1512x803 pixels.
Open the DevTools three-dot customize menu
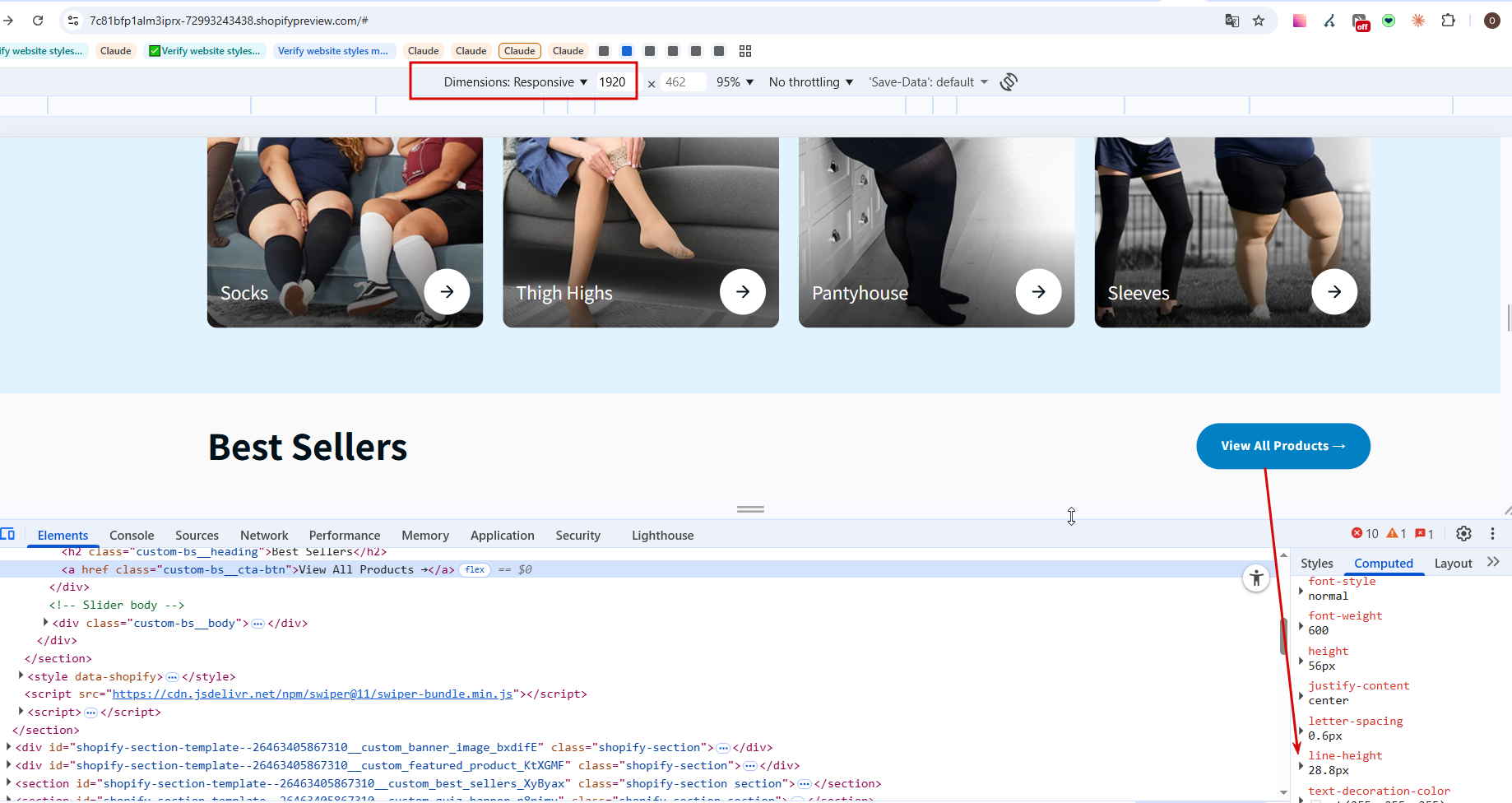(1492, 534)
